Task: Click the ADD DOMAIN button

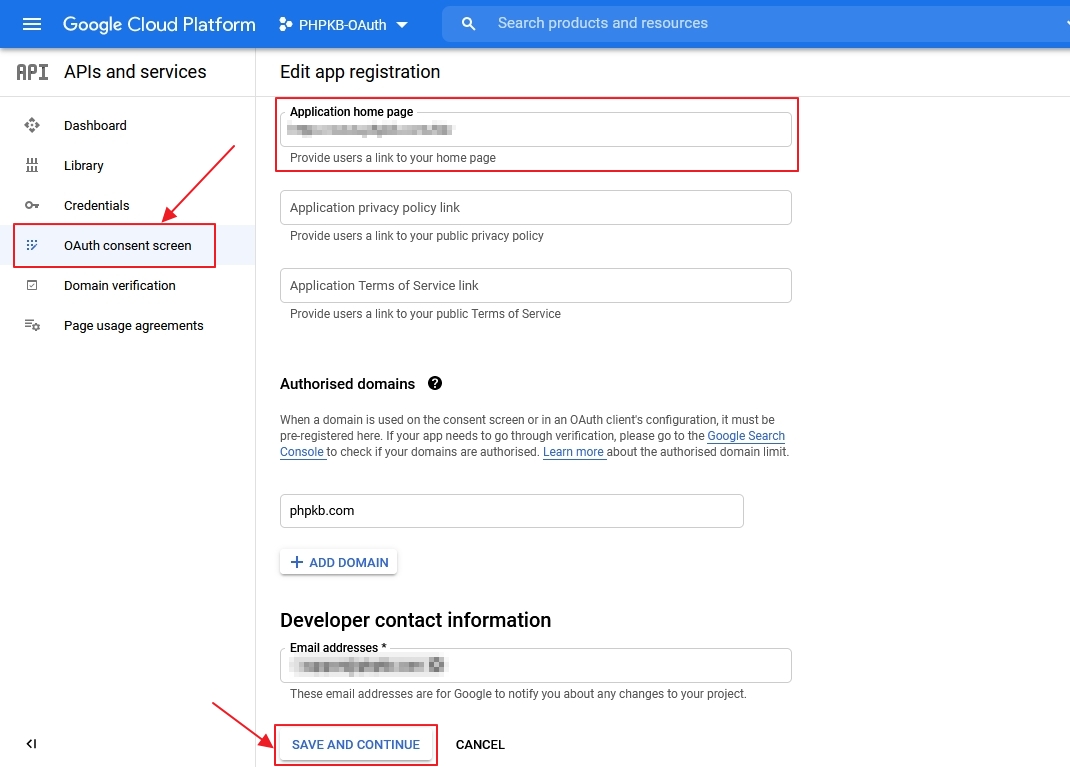Action: (x=338, y=562)
